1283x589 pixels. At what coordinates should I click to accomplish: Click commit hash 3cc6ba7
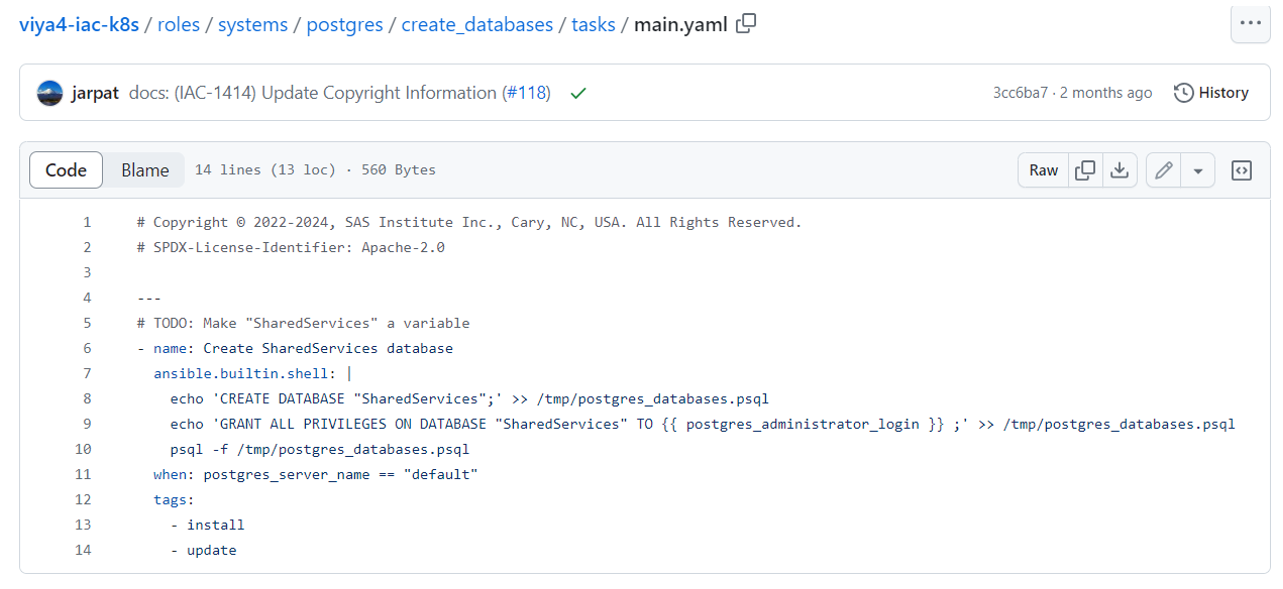(x=1020, y=93)
